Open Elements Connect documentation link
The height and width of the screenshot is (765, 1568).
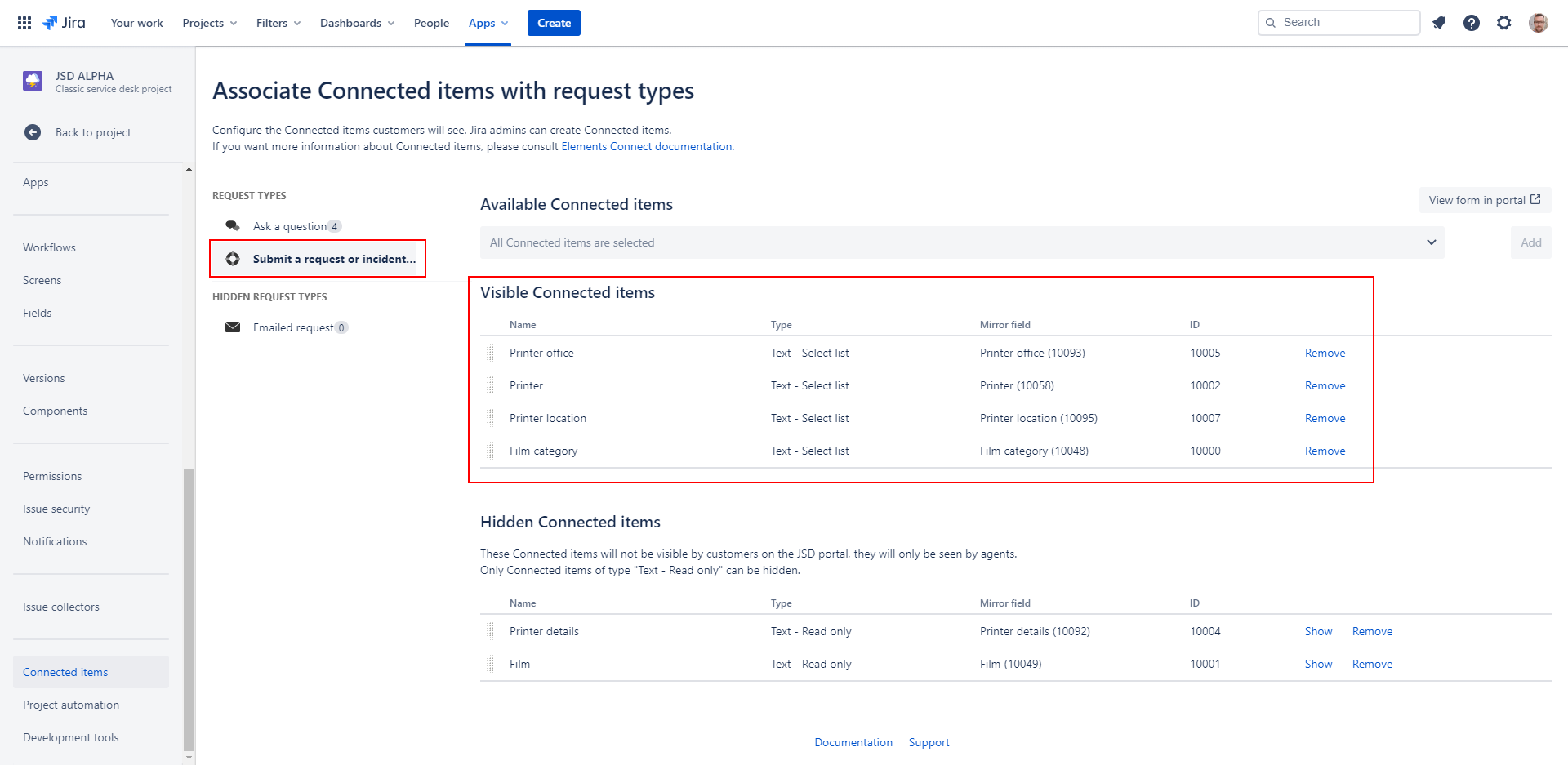click(x=646, y=146)
